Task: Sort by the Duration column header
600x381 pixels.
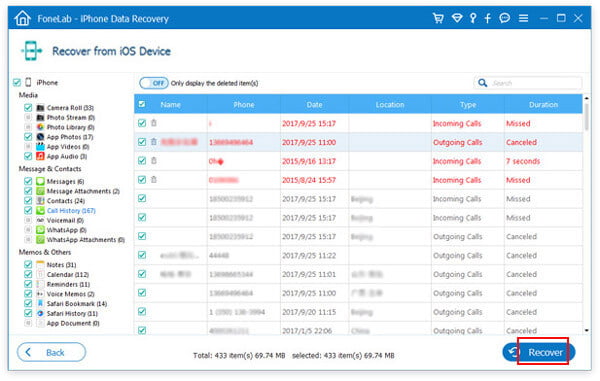Action: (x=543, y=104)
